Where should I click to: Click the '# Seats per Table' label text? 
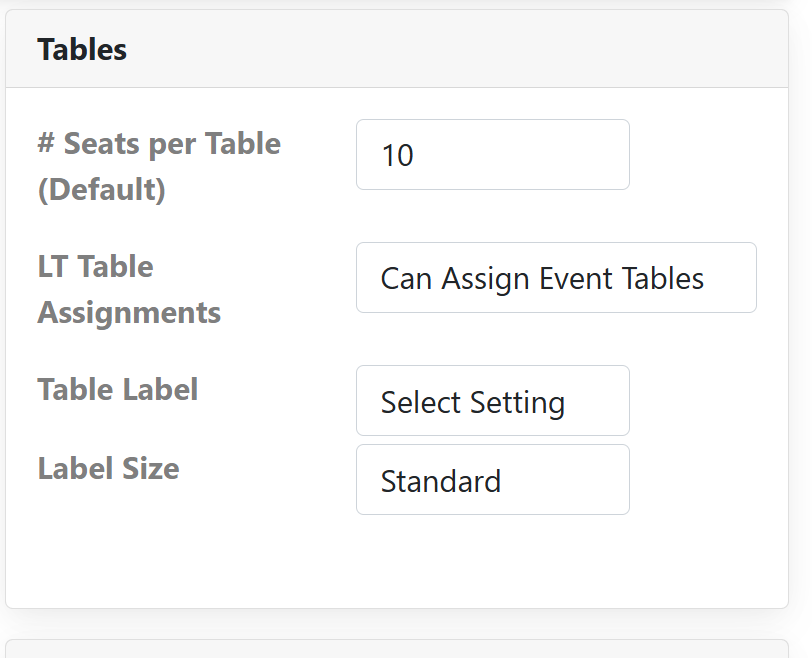[159, 143]
